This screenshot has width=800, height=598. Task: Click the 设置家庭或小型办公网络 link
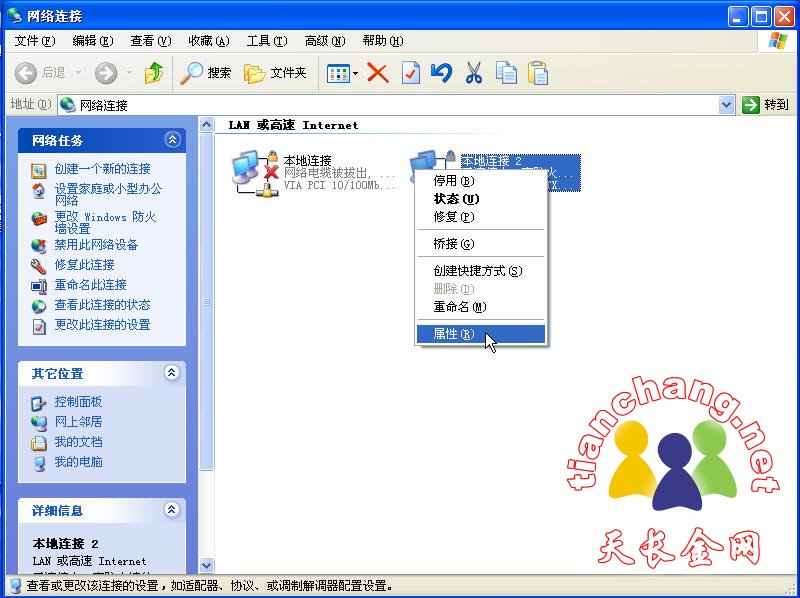tap(108, 194)
